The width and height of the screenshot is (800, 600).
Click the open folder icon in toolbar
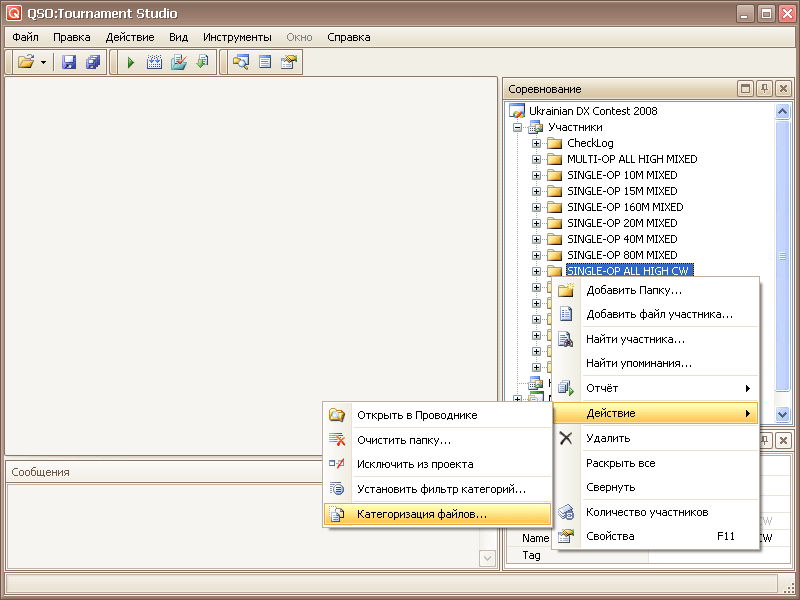26,62
